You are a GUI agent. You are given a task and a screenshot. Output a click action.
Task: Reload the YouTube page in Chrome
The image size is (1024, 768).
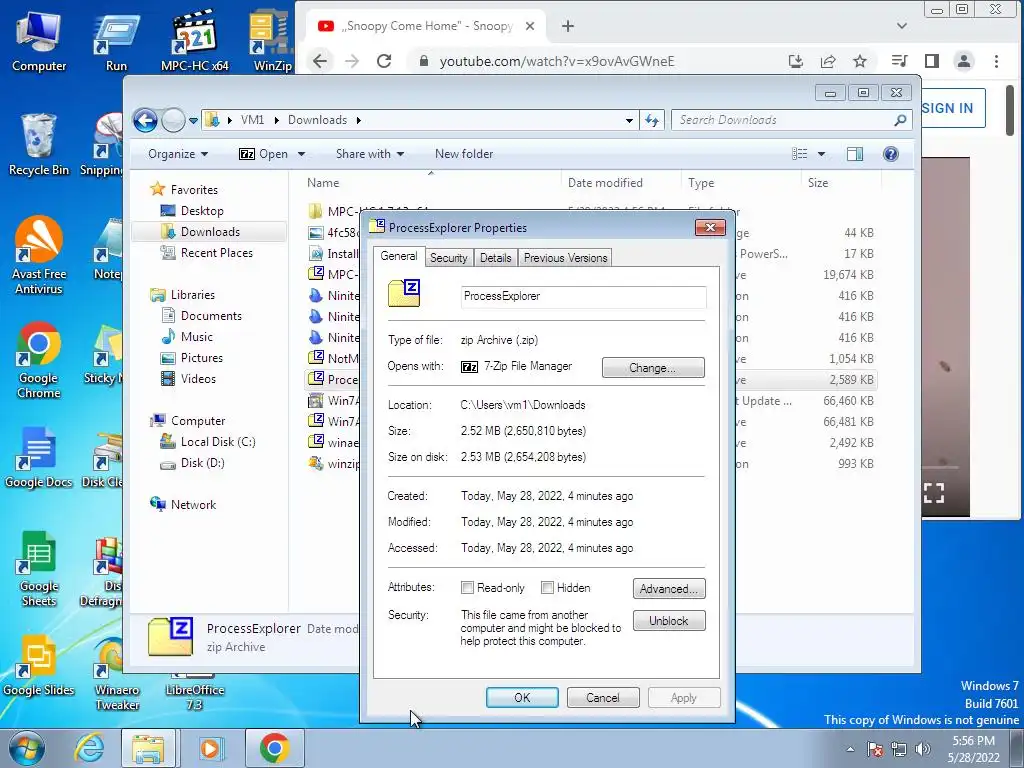pyautogui.click(x=384, y=61)
